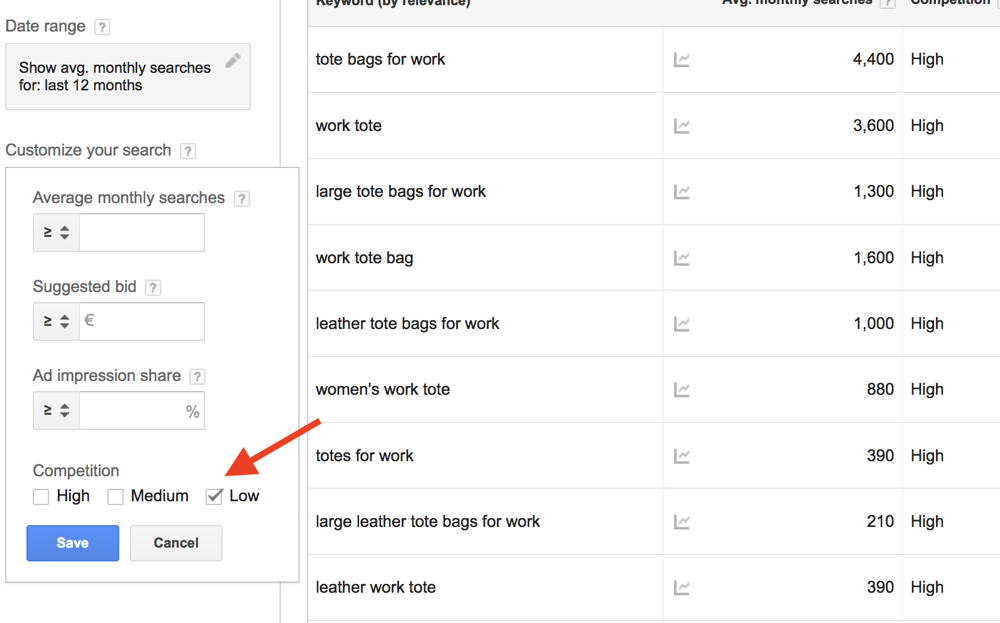The image size is (1000, 623).
Task: Edit date range using the pencil icon
Action: [233, 61]
